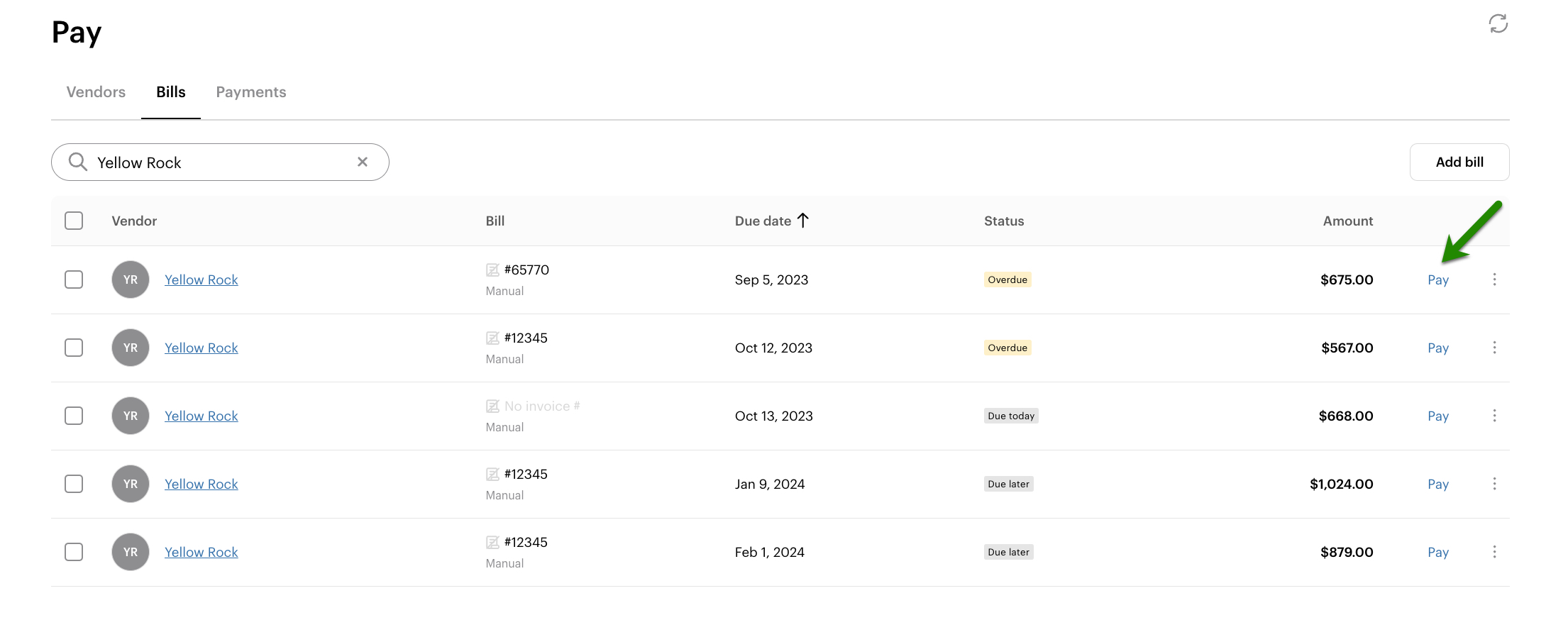Image resolution: width=1568 pixels, height=620 pixels.
Task: Click into the Yellow Rock search field
Action: (220, 162)
